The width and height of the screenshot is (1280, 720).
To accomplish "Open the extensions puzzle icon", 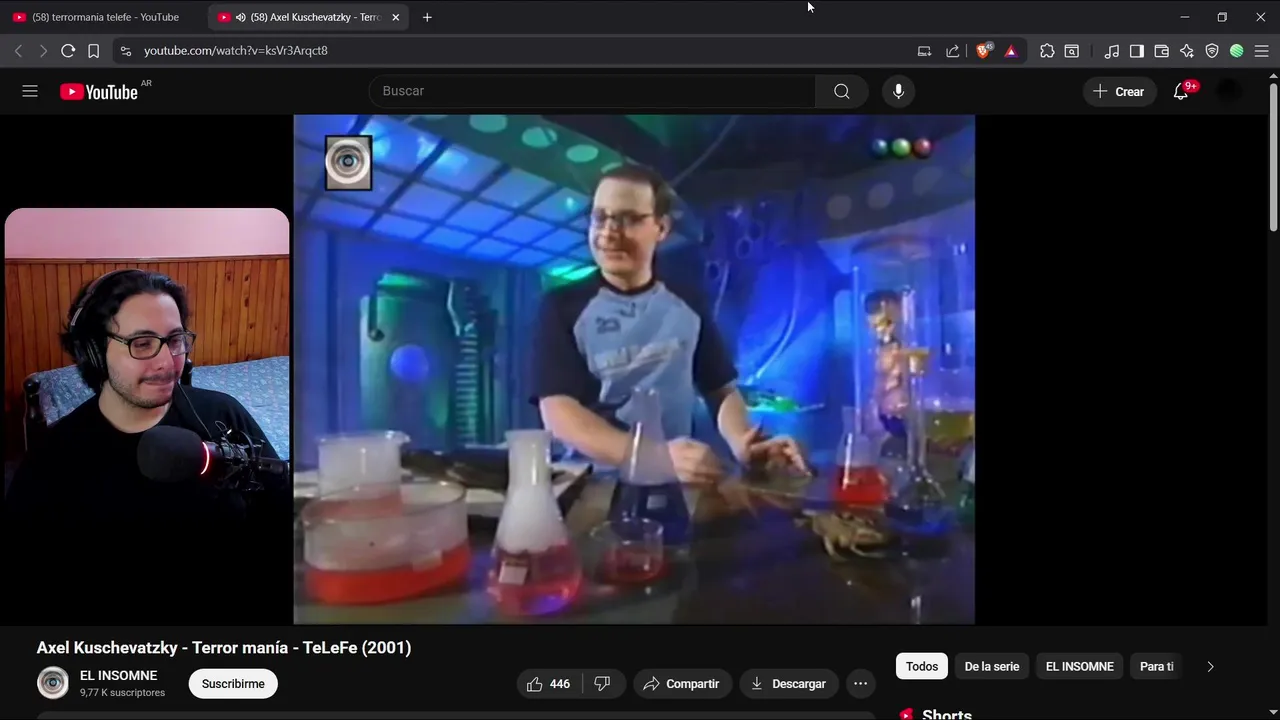I will (1047, 51).
